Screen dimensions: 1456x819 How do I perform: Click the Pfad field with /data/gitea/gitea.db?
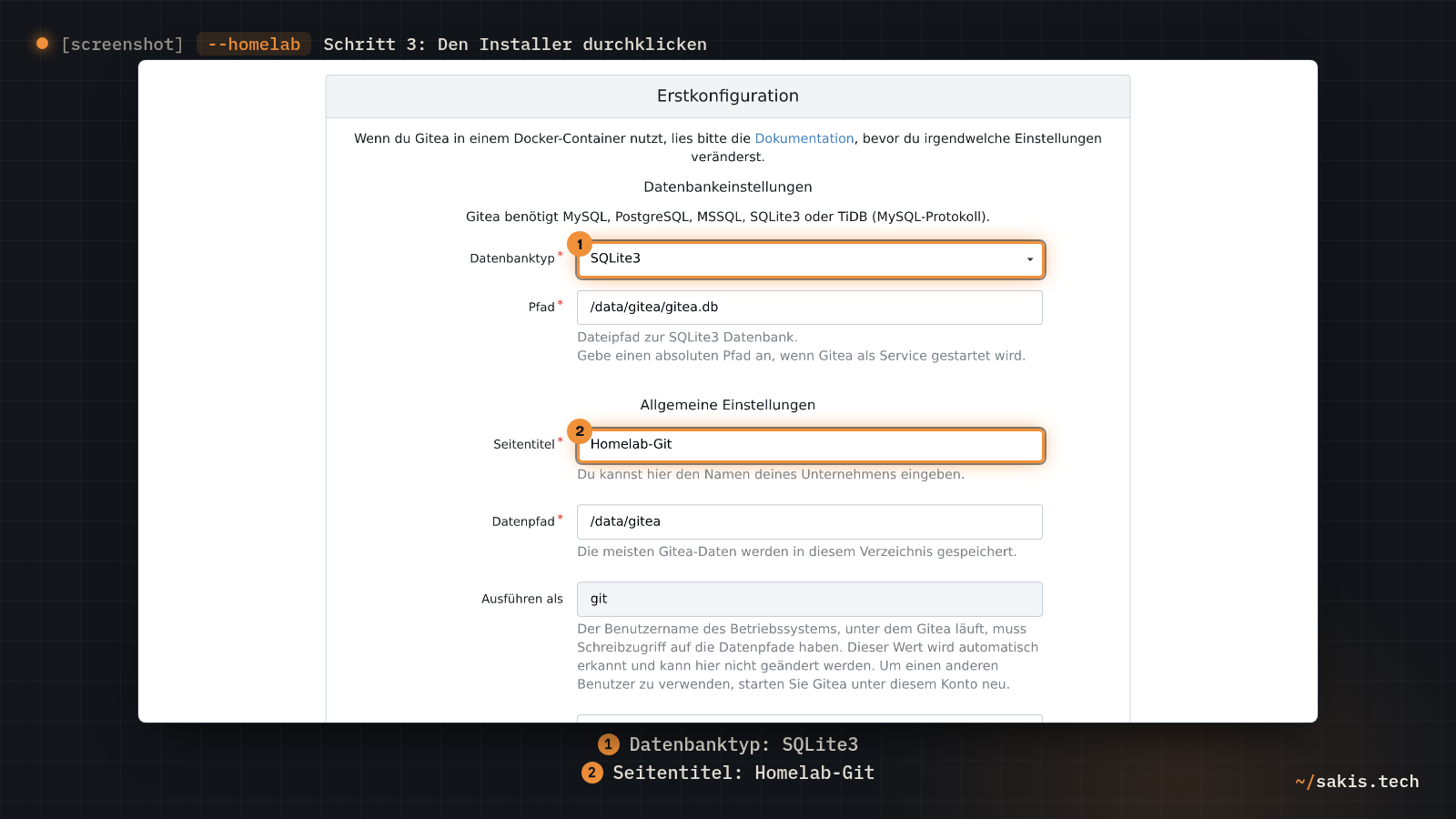[810, 308]
